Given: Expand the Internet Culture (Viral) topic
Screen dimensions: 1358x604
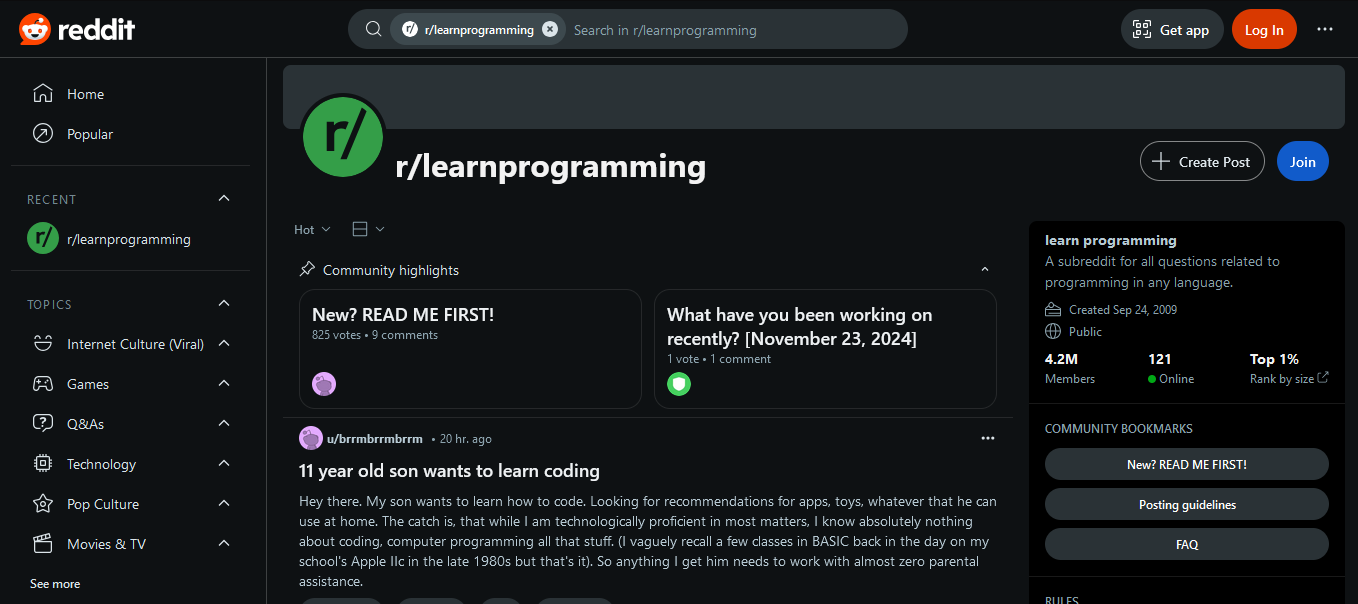Looking at the screenshot, I should pos(224,343).
